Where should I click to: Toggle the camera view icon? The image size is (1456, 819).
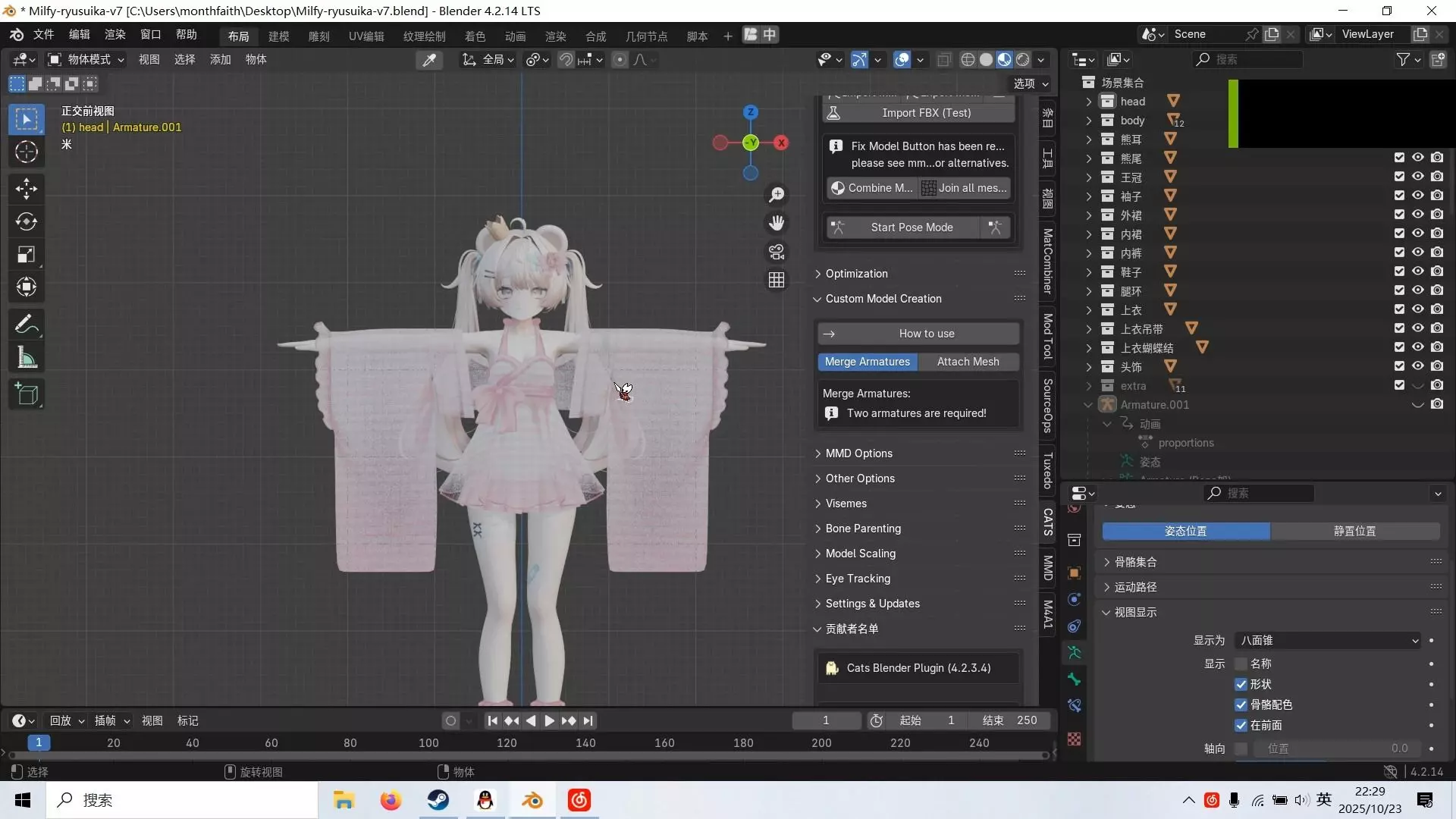(777, 252)
